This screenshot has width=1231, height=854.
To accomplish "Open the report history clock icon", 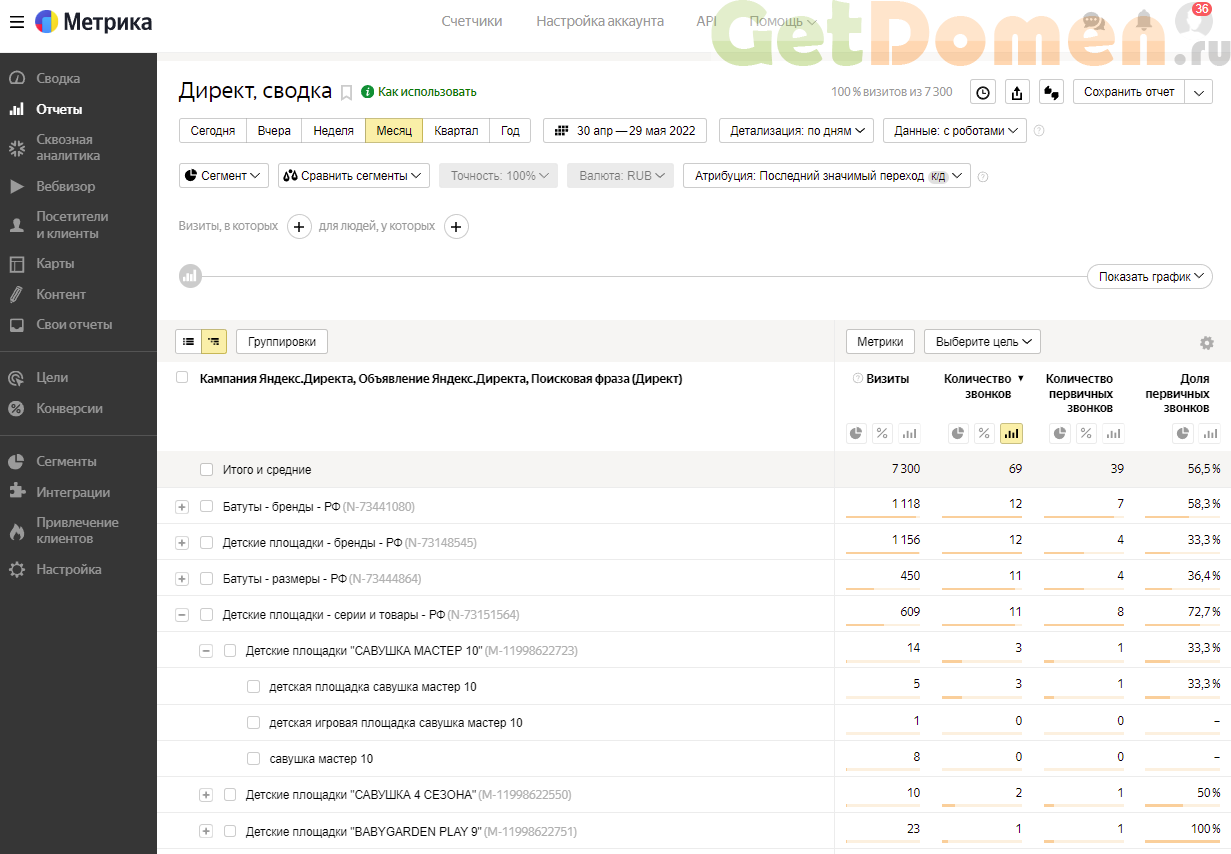I will coord(983,92).
